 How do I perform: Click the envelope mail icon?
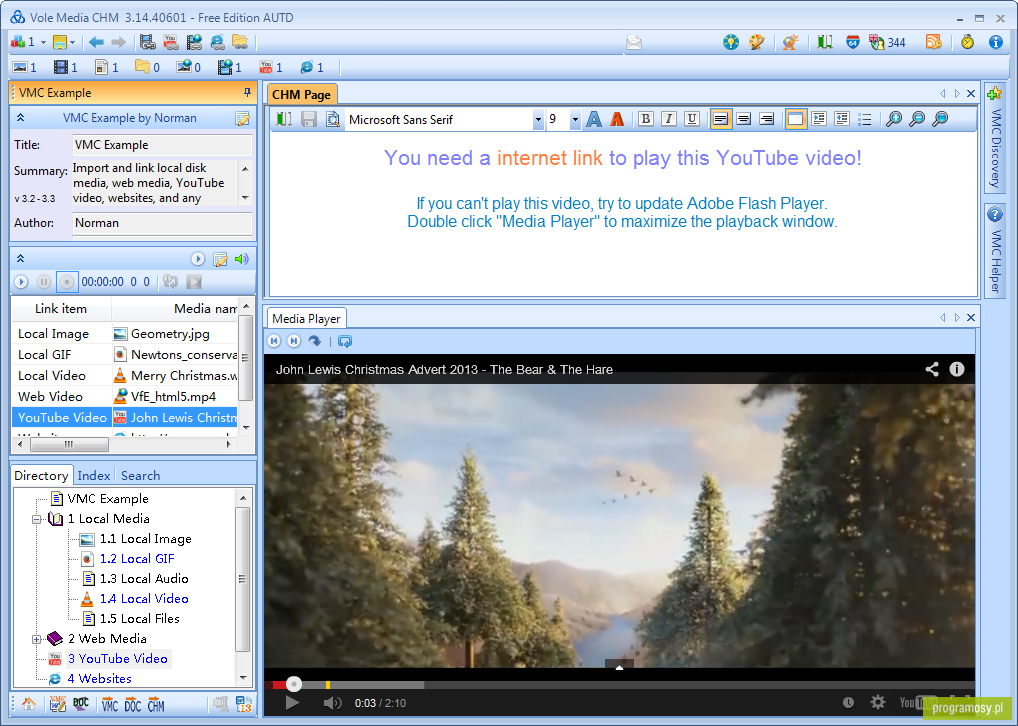634,43
